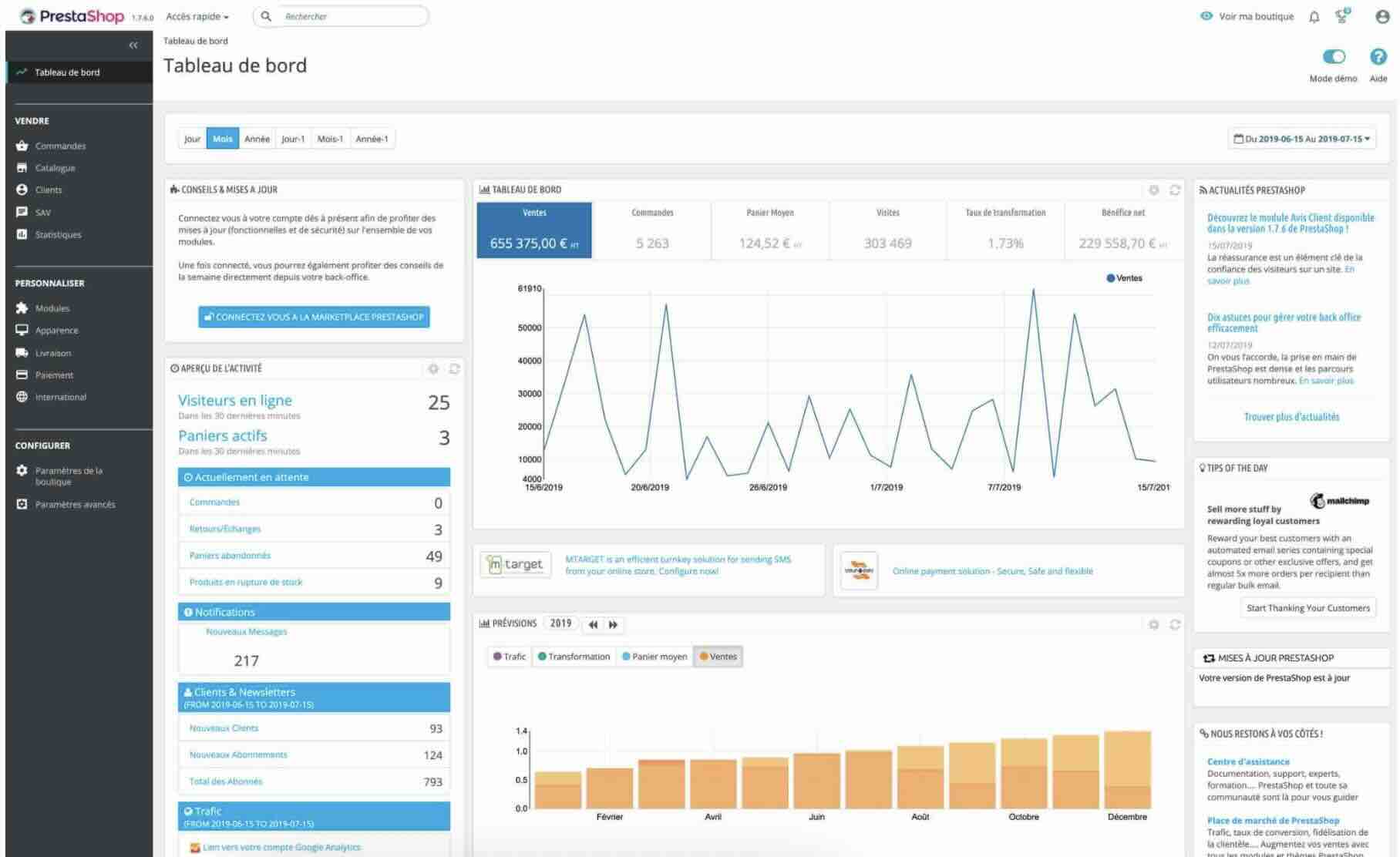Image resolution: width=1400 pixels, height=857 pixels.
Task: Select the Année-1 period tab
Action: [372, 139]
